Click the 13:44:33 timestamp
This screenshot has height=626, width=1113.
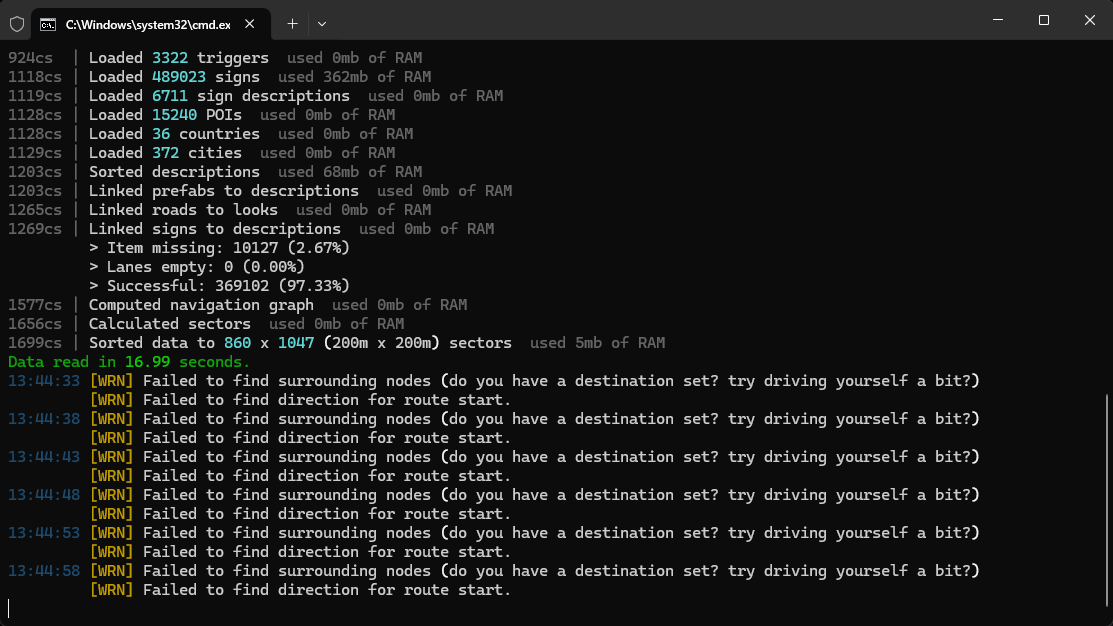43,381
